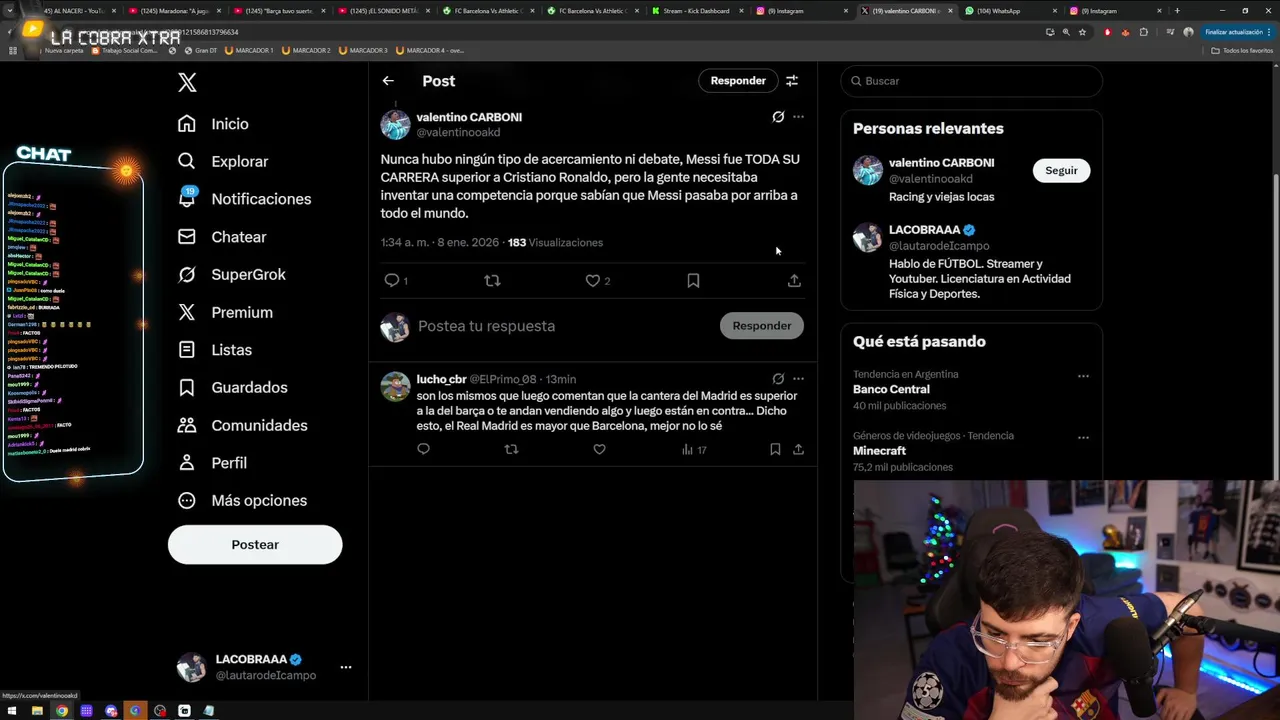Go back with the arrow icon
The height and width of the screenshot is (720, 1280).
click(388, 81)
